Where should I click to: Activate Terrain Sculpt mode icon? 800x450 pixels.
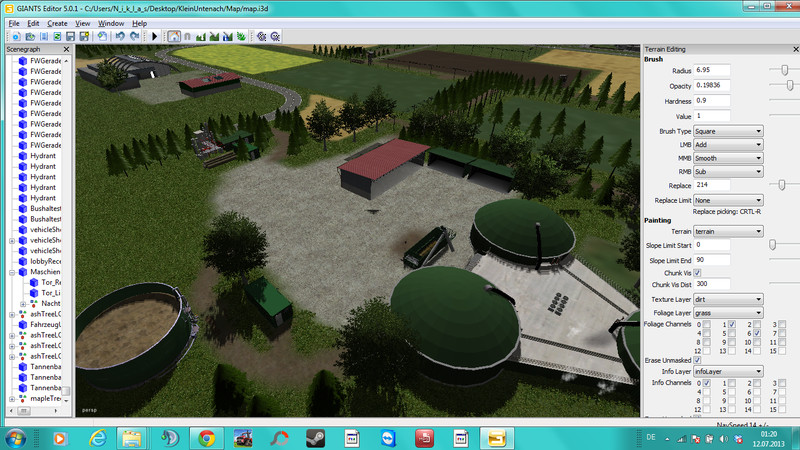(201, 36)
